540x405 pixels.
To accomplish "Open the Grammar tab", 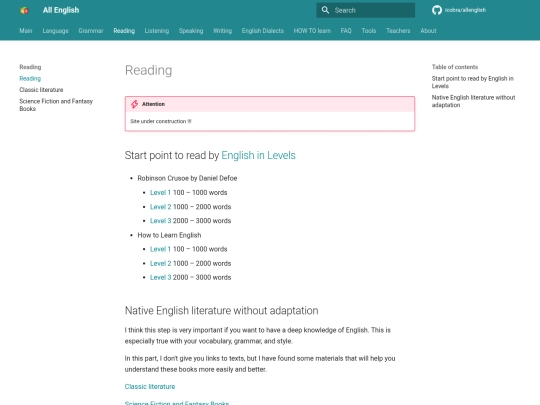I will click(x=91, y=31).
